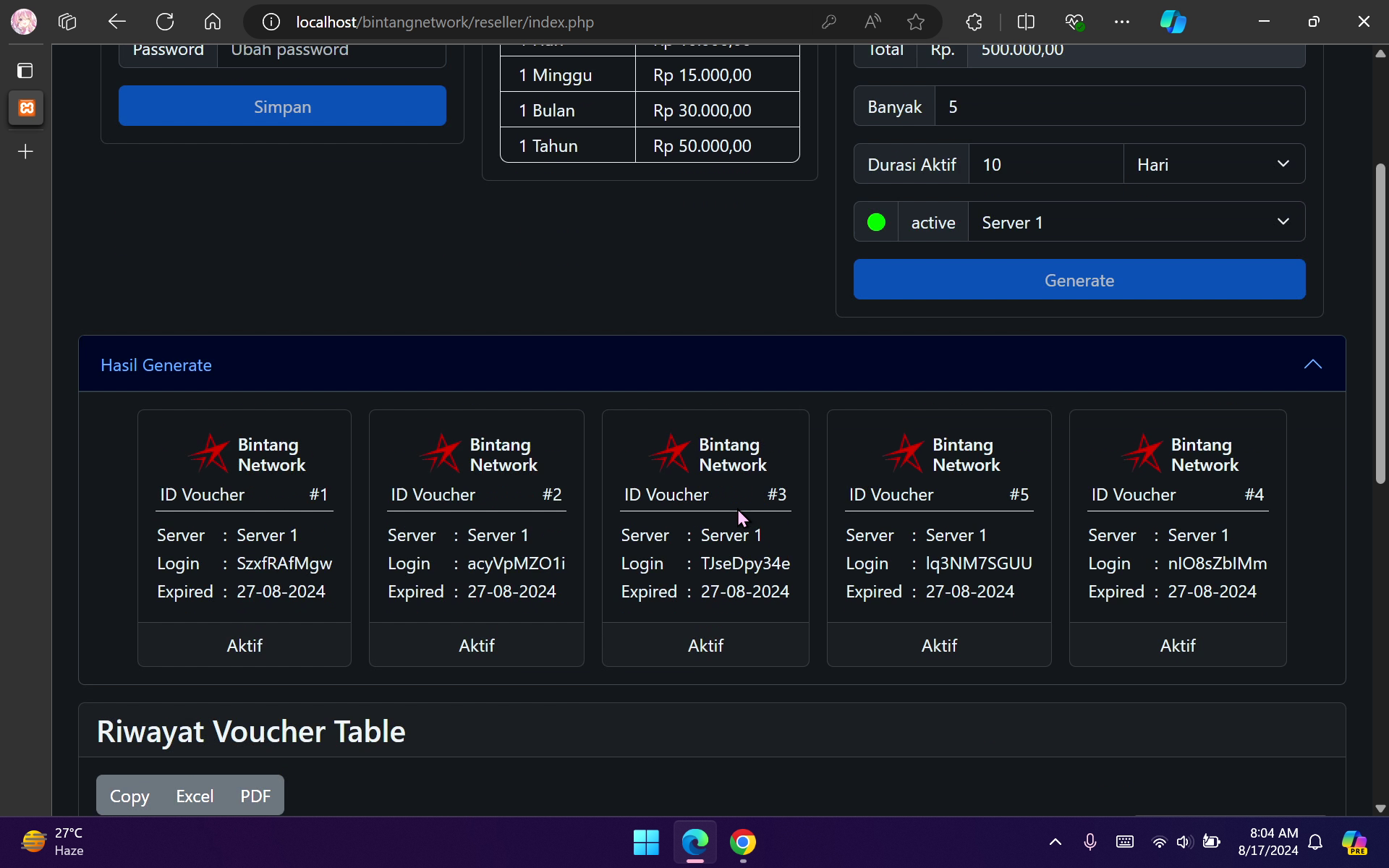The height and width of the screenshot is (868, 1389).
Task: Go to the browser home page
Action: coord(213,22)
